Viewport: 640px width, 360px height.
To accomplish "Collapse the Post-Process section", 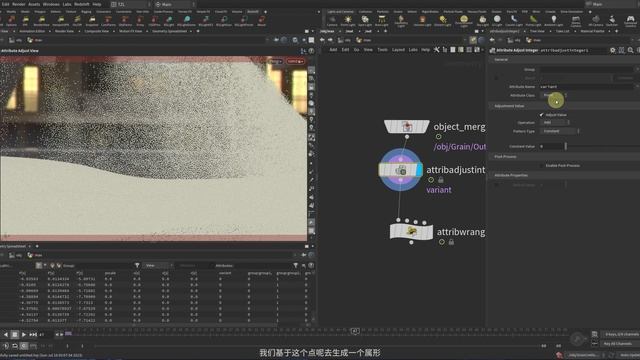I will coord(505,157).
